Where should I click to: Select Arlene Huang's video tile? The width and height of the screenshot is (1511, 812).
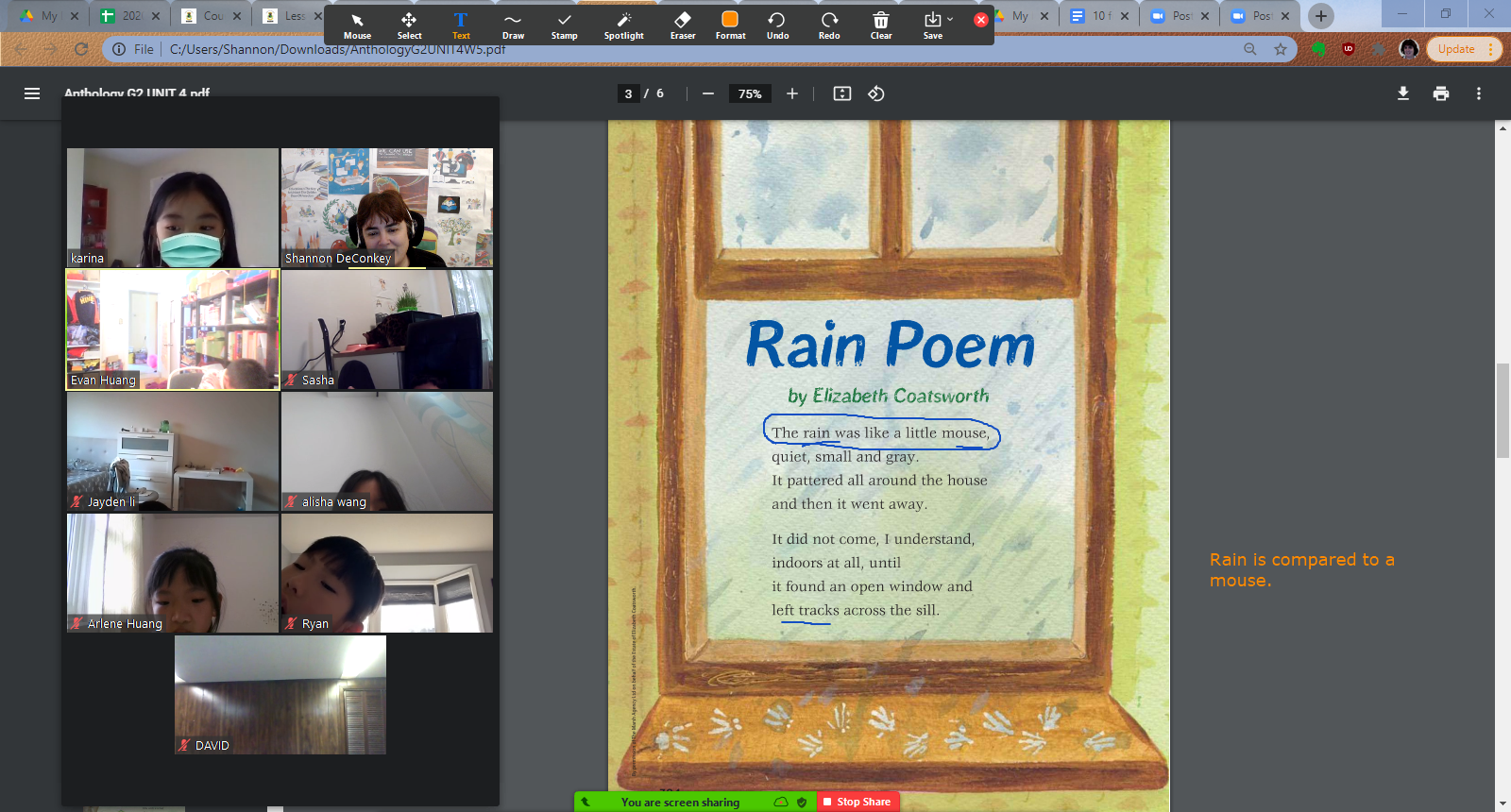[x=173, y=573]
